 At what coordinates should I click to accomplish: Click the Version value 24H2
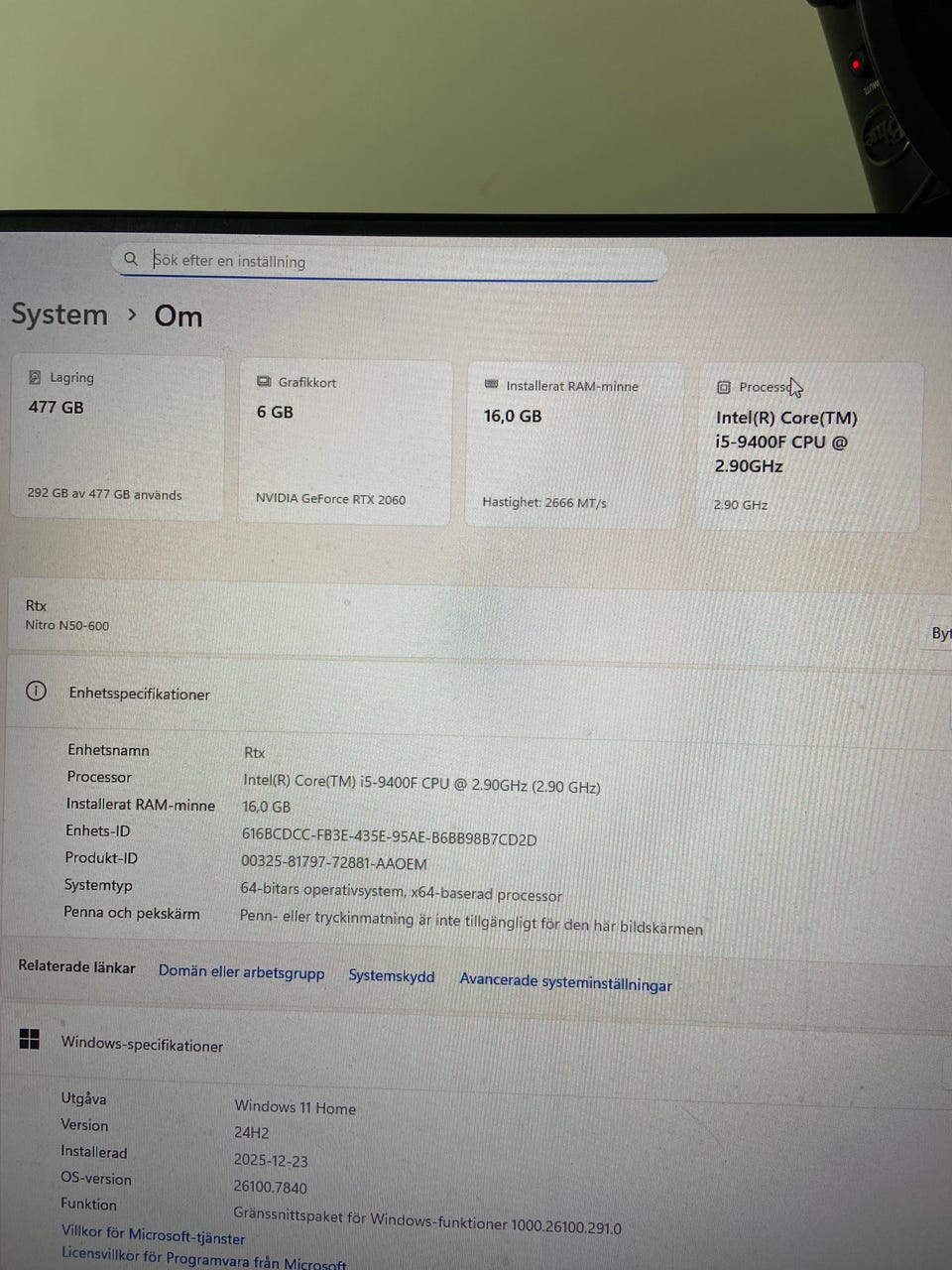(252, 1133)
